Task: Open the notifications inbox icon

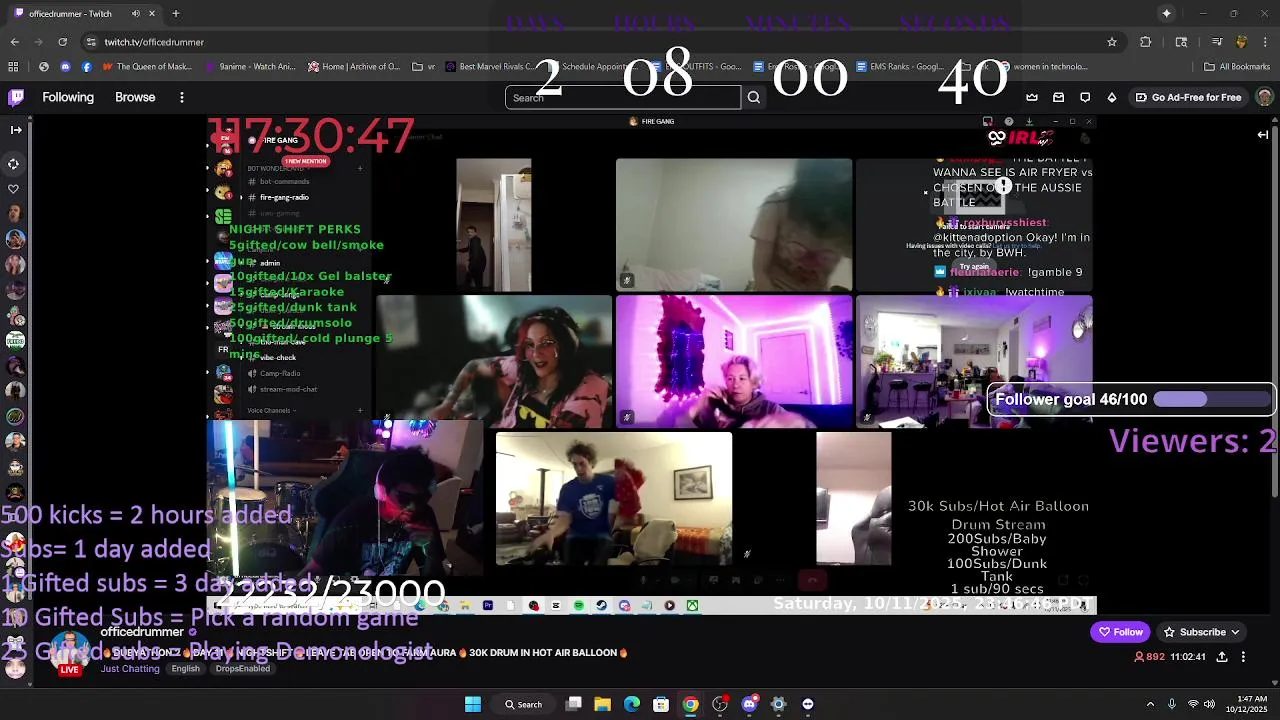Action: [1058, 97]
